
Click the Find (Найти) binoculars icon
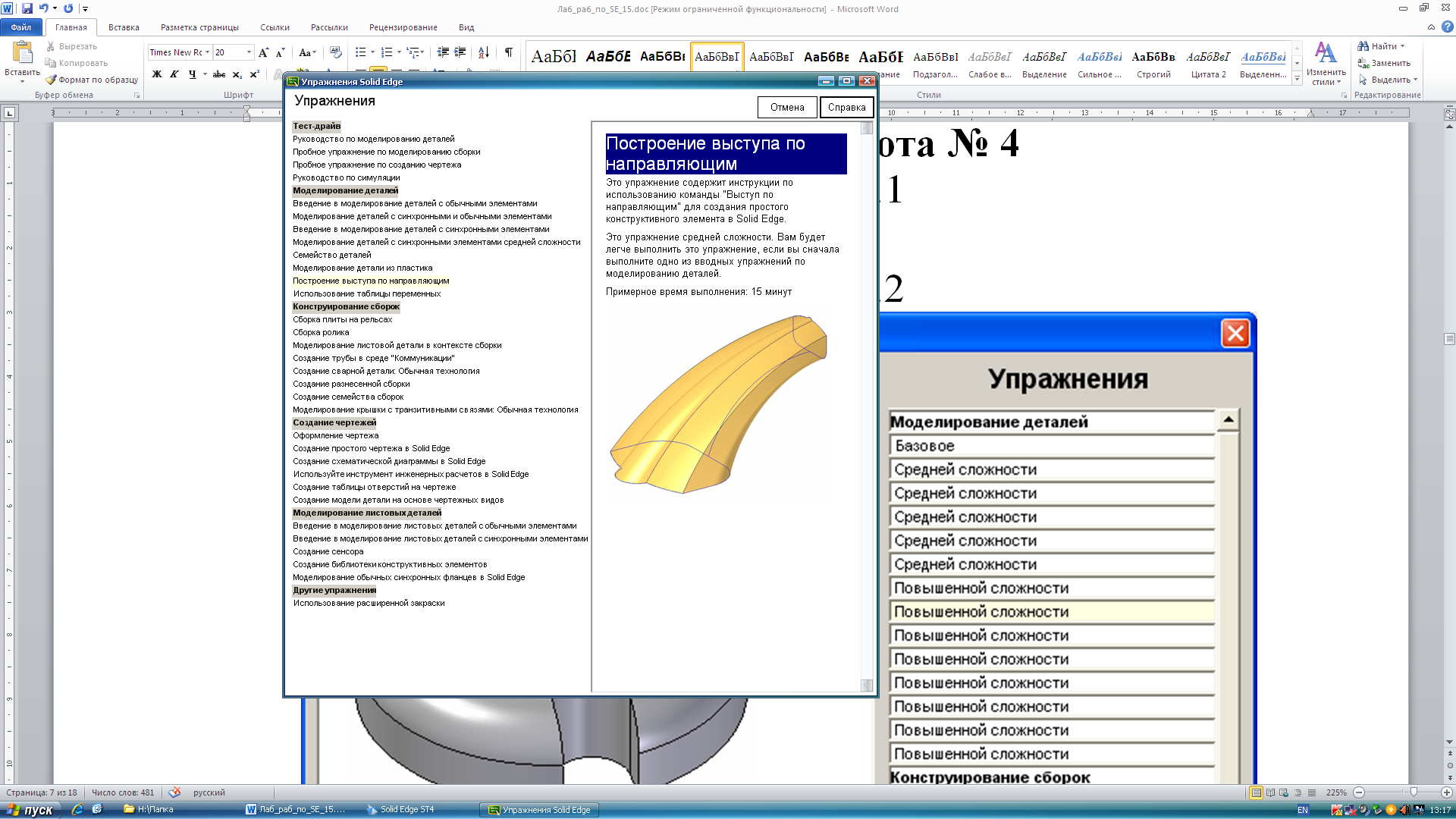(1363, 46)
